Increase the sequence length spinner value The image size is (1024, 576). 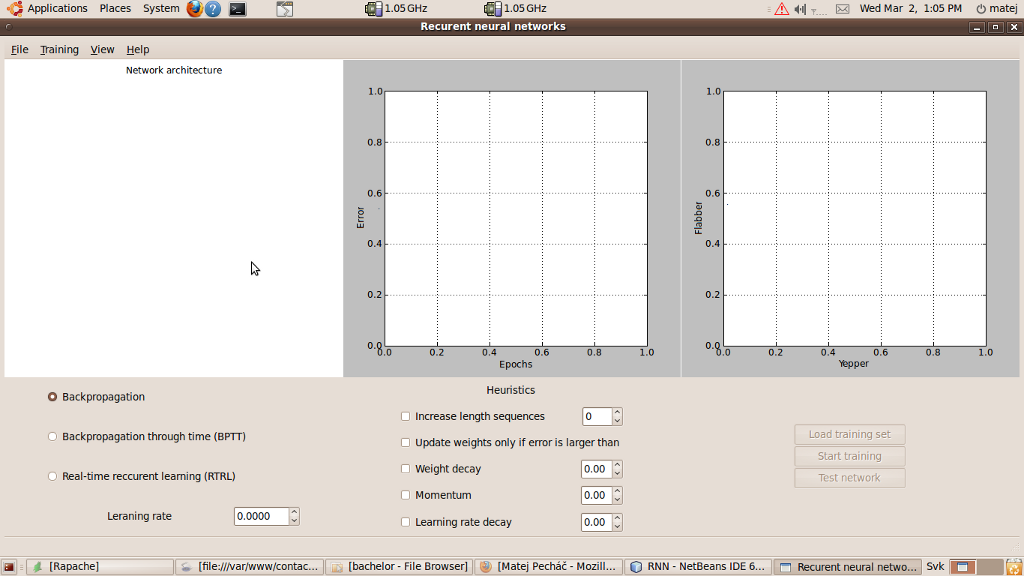click(617, 412)
